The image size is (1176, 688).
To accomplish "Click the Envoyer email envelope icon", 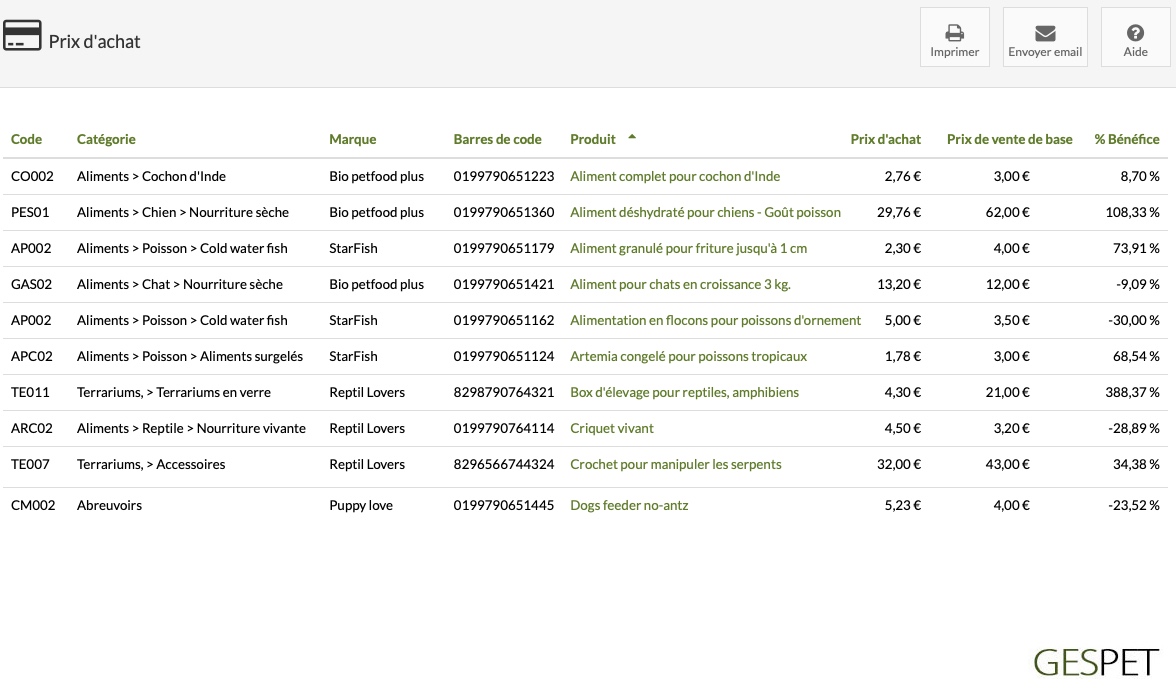I will pyautogui.click(x=1045, y=33).
